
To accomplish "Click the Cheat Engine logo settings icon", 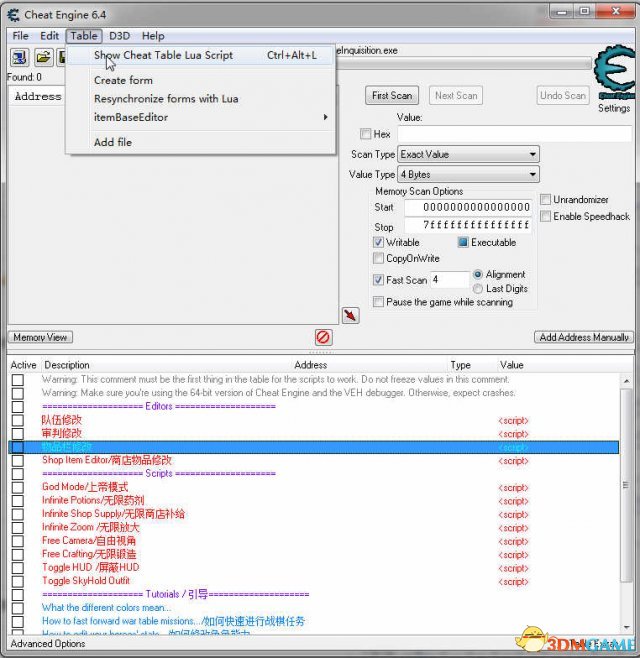I will pyautogui.click(x=614, y=72).
